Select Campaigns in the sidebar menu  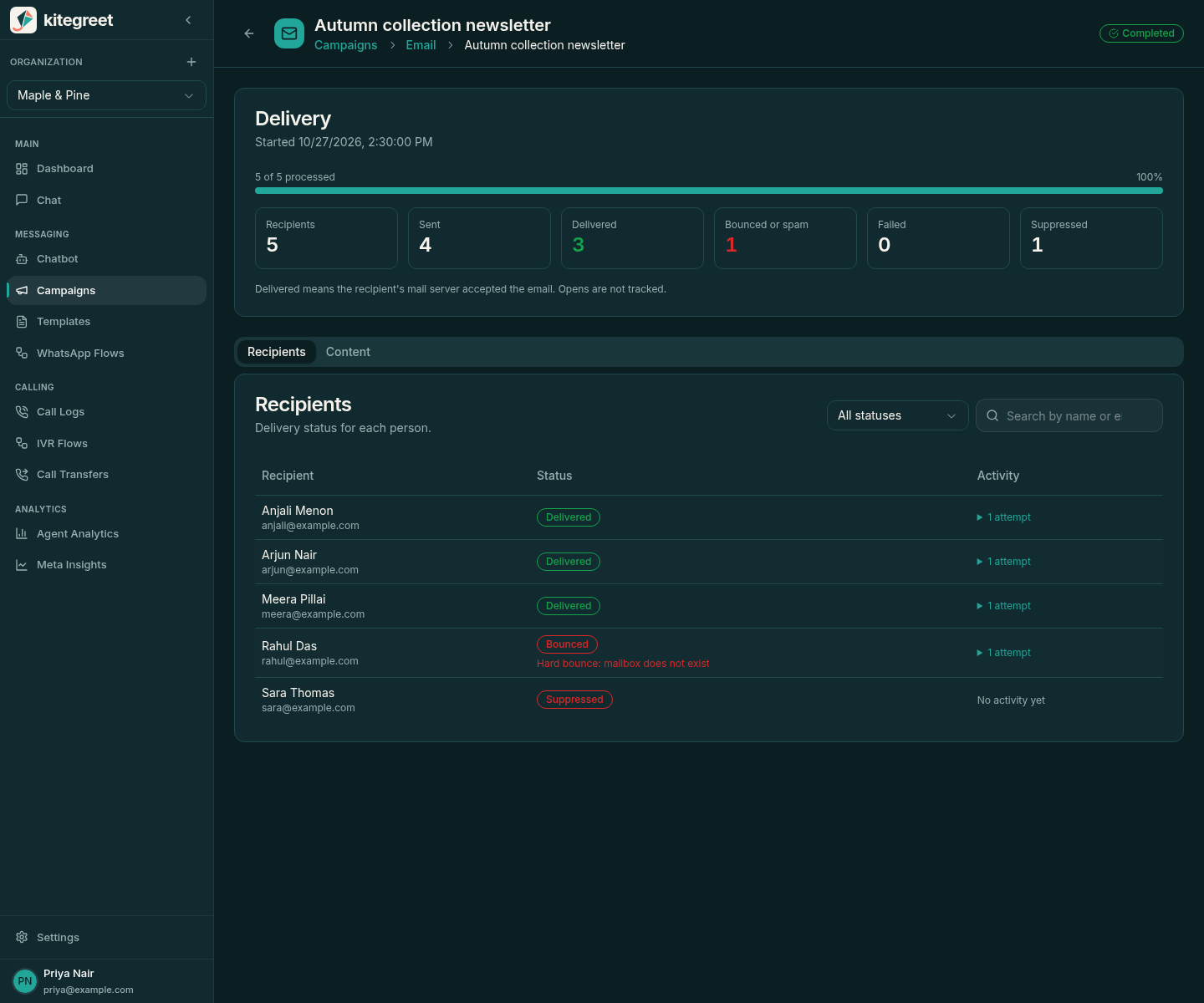[106, 291]
